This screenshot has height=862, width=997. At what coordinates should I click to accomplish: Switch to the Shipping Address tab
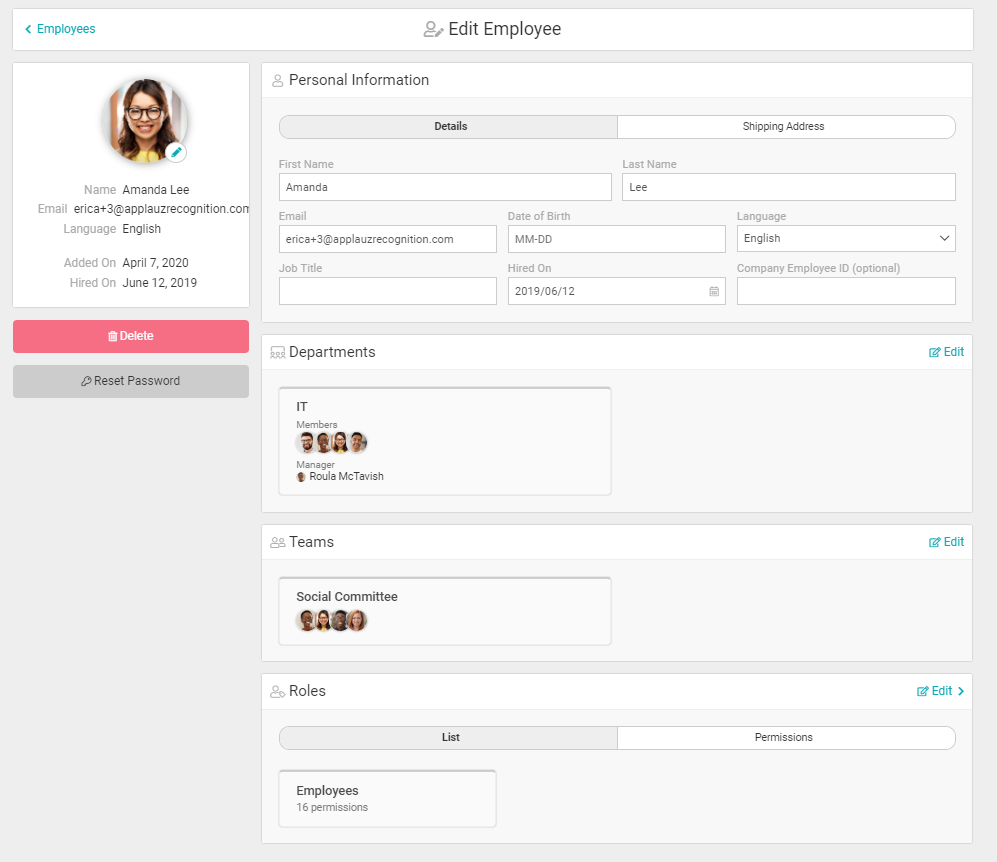tap(785, 127)
